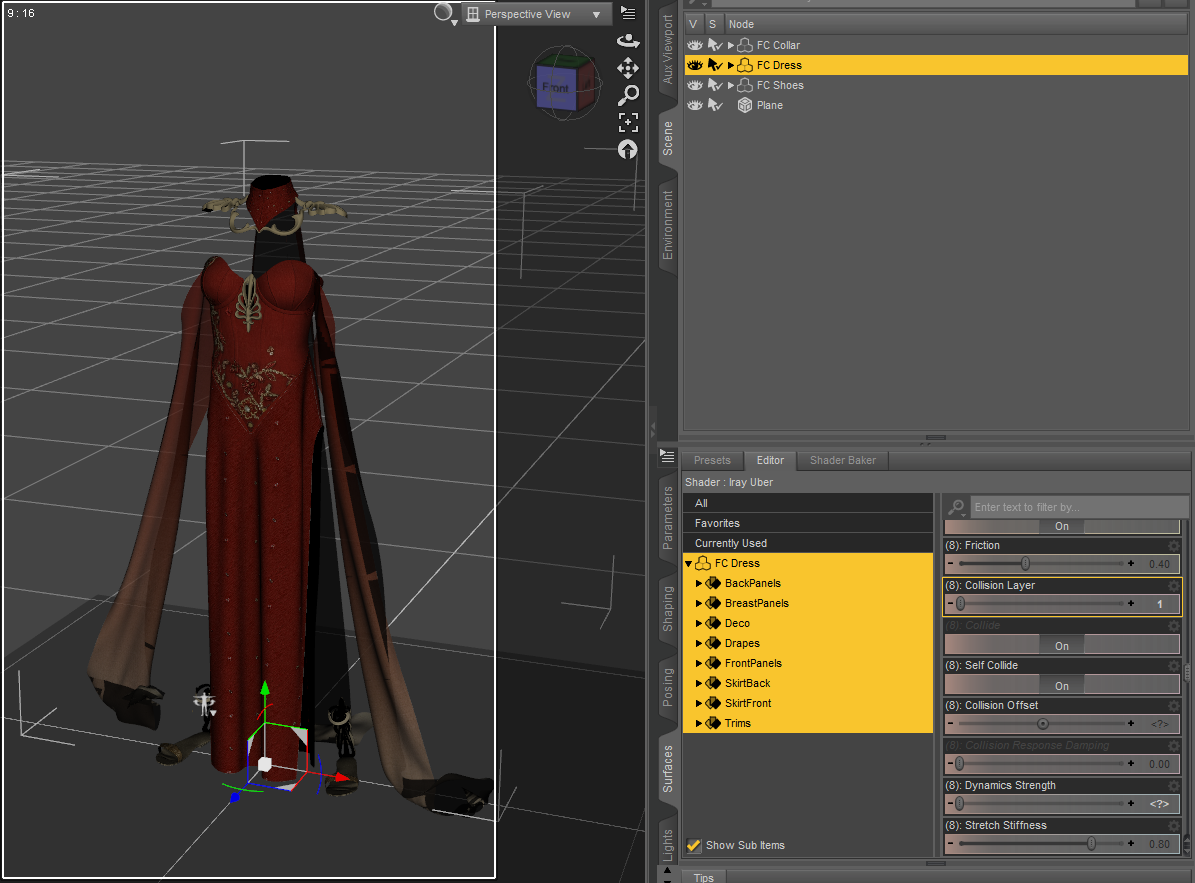
Task: Select the orbit camera tool in viewport
Action: pos(628,40)
